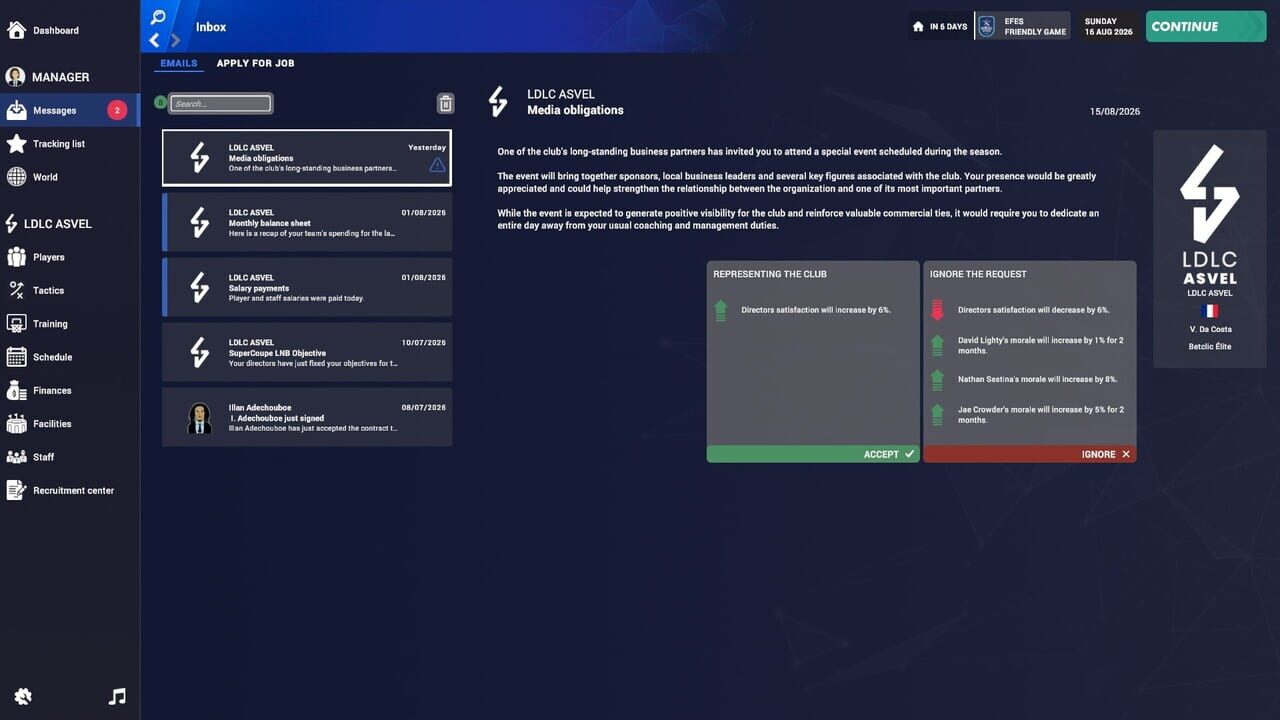The width and height of the screenshot is (1280, 720).
Task: Open the Tactics icon
Action: 16,290
